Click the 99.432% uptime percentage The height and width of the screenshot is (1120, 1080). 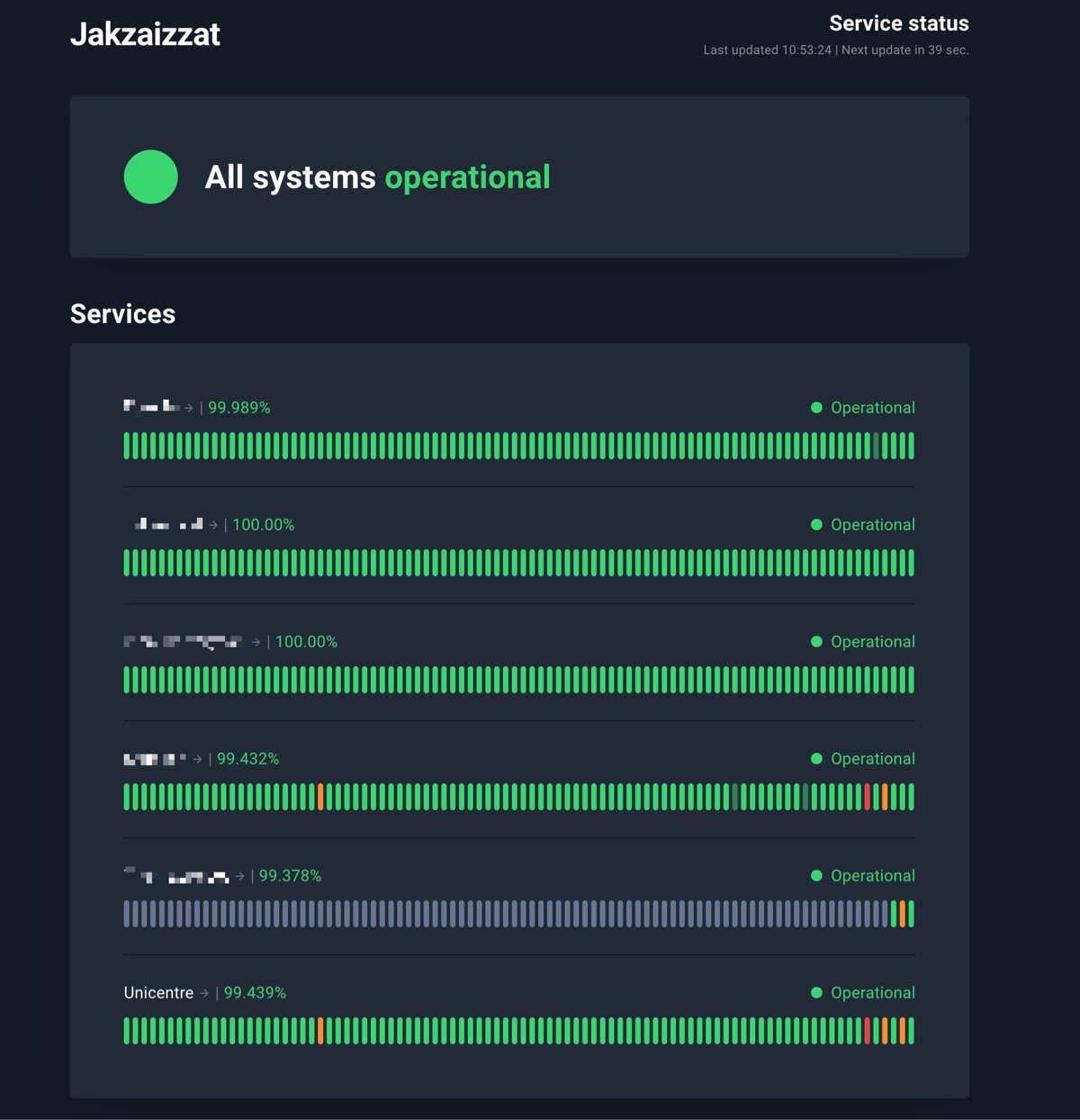point(247,759)
